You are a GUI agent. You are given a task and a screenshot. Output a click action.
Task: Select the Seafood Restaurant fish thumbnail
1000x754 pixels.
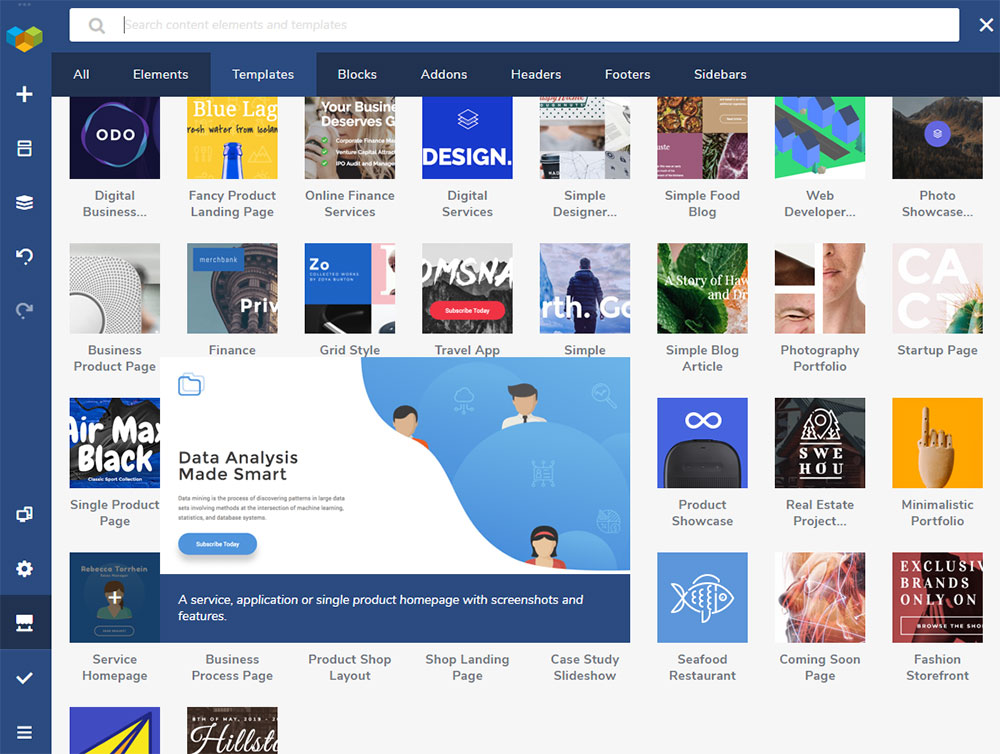point(702,598)
